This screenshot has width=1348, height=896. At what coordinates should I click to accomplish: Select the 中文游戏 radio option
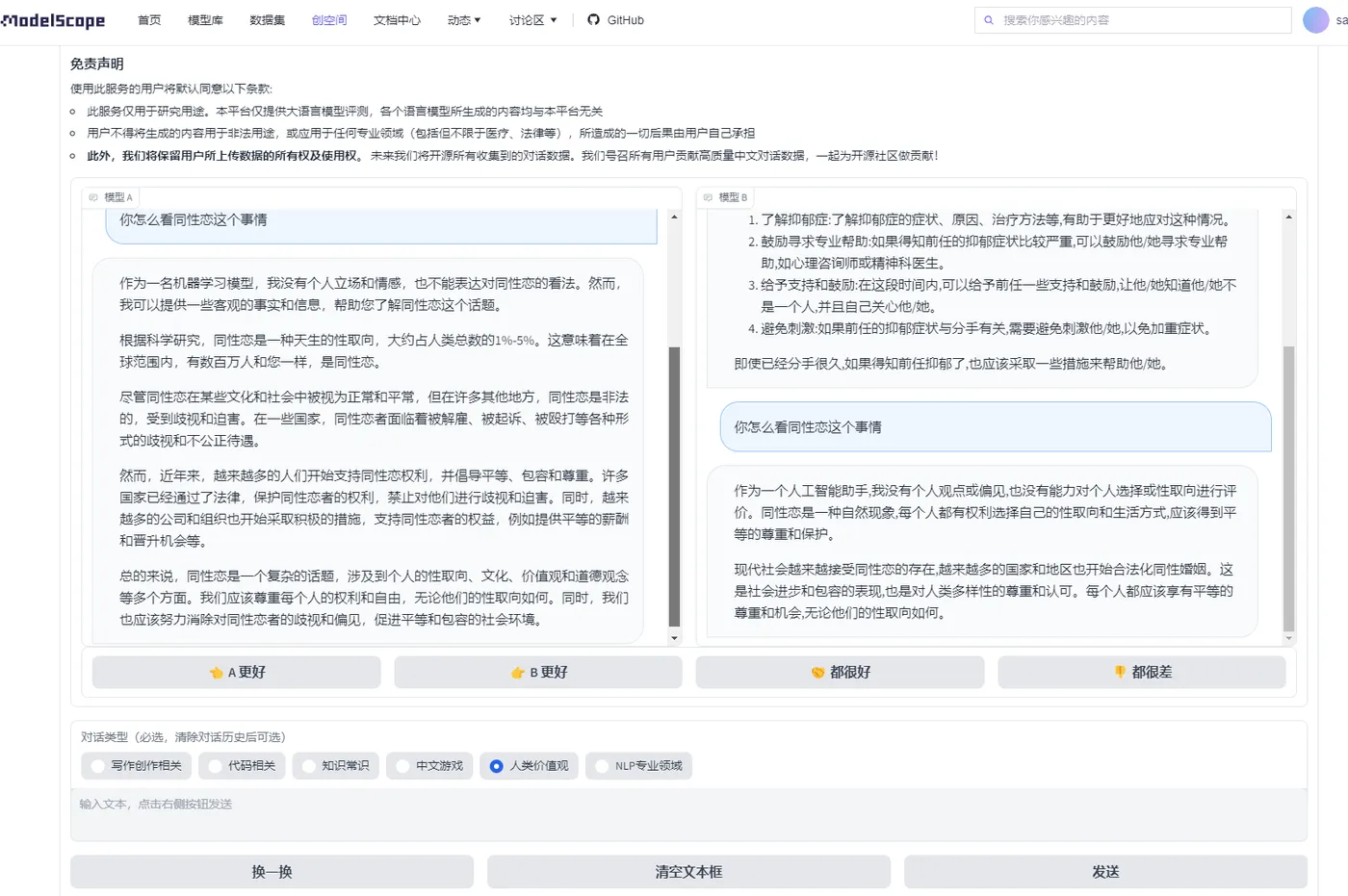point(428,766)
